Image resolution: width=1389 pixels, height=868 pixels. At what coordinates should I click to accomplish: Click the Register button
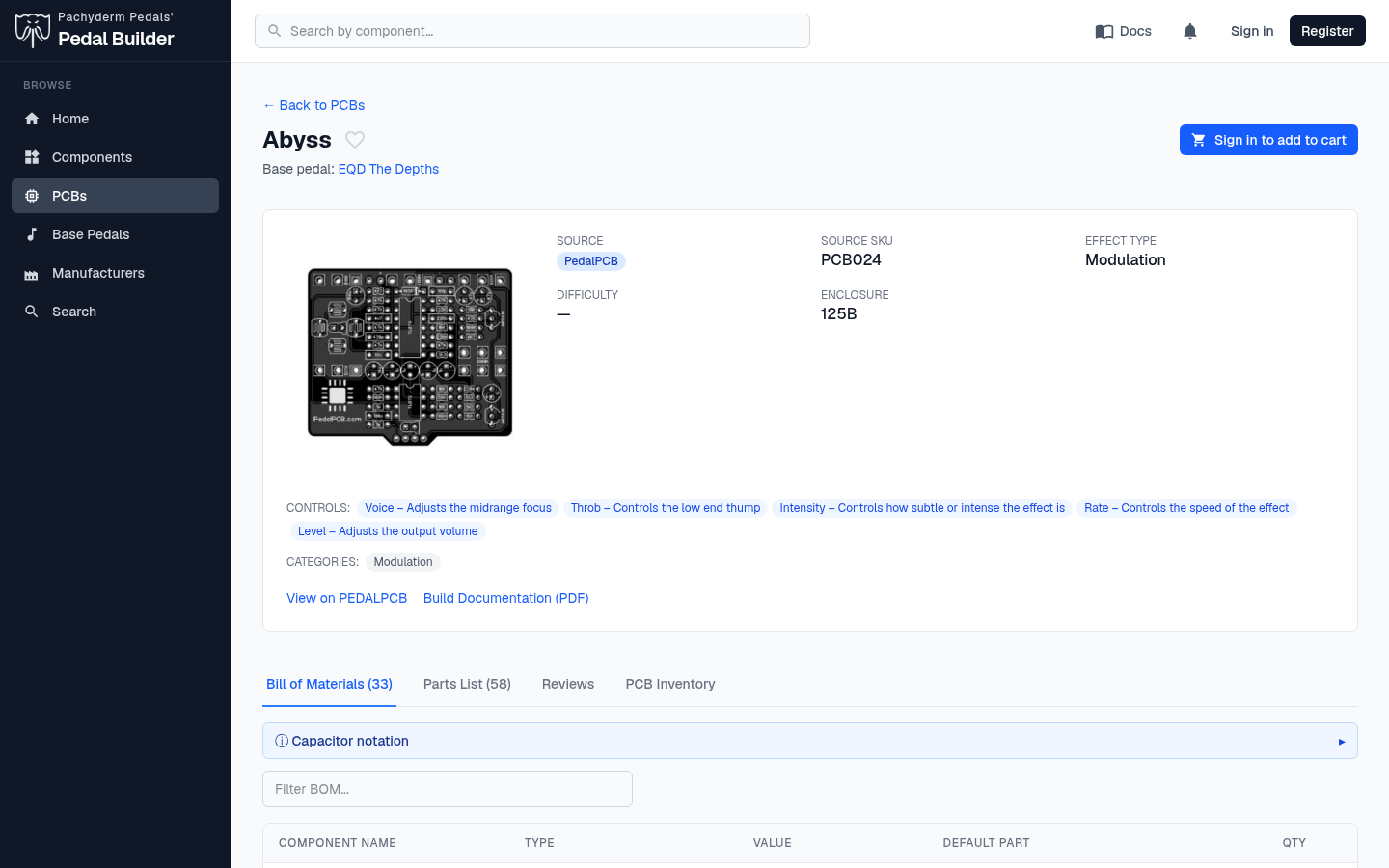1327,31
